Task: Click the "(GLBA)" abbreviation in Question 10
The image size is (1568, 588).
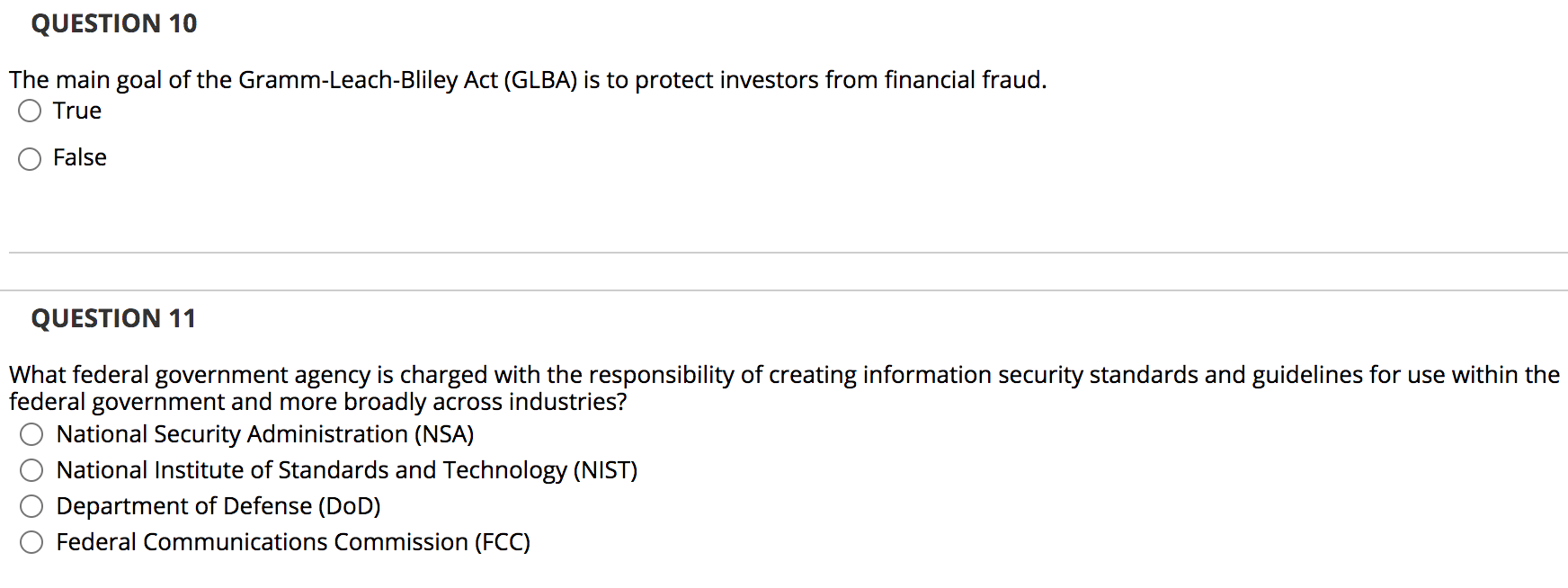Action: pyautogui.click(x=540, y=80)
